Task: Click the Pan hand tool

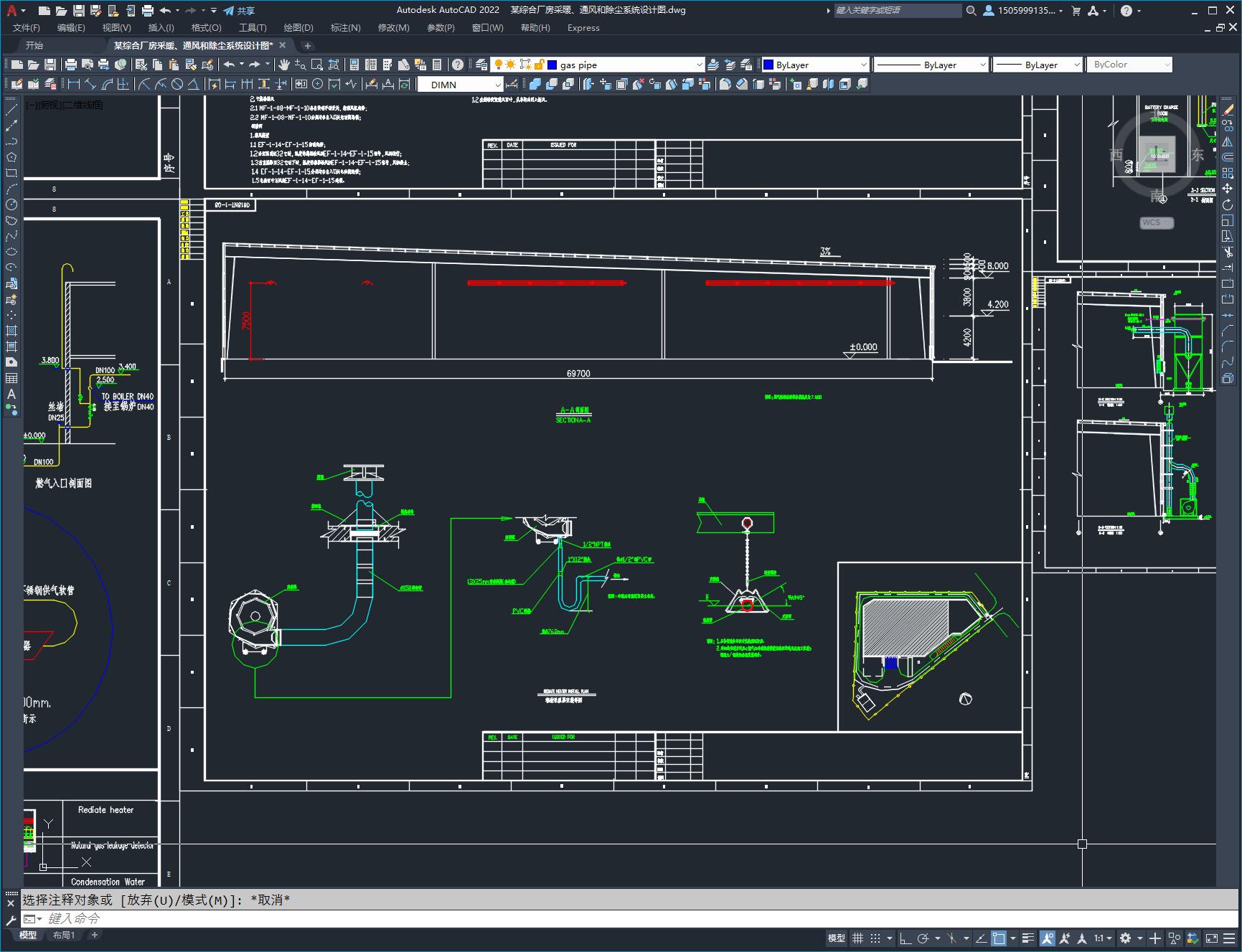Action: point(284,65)
